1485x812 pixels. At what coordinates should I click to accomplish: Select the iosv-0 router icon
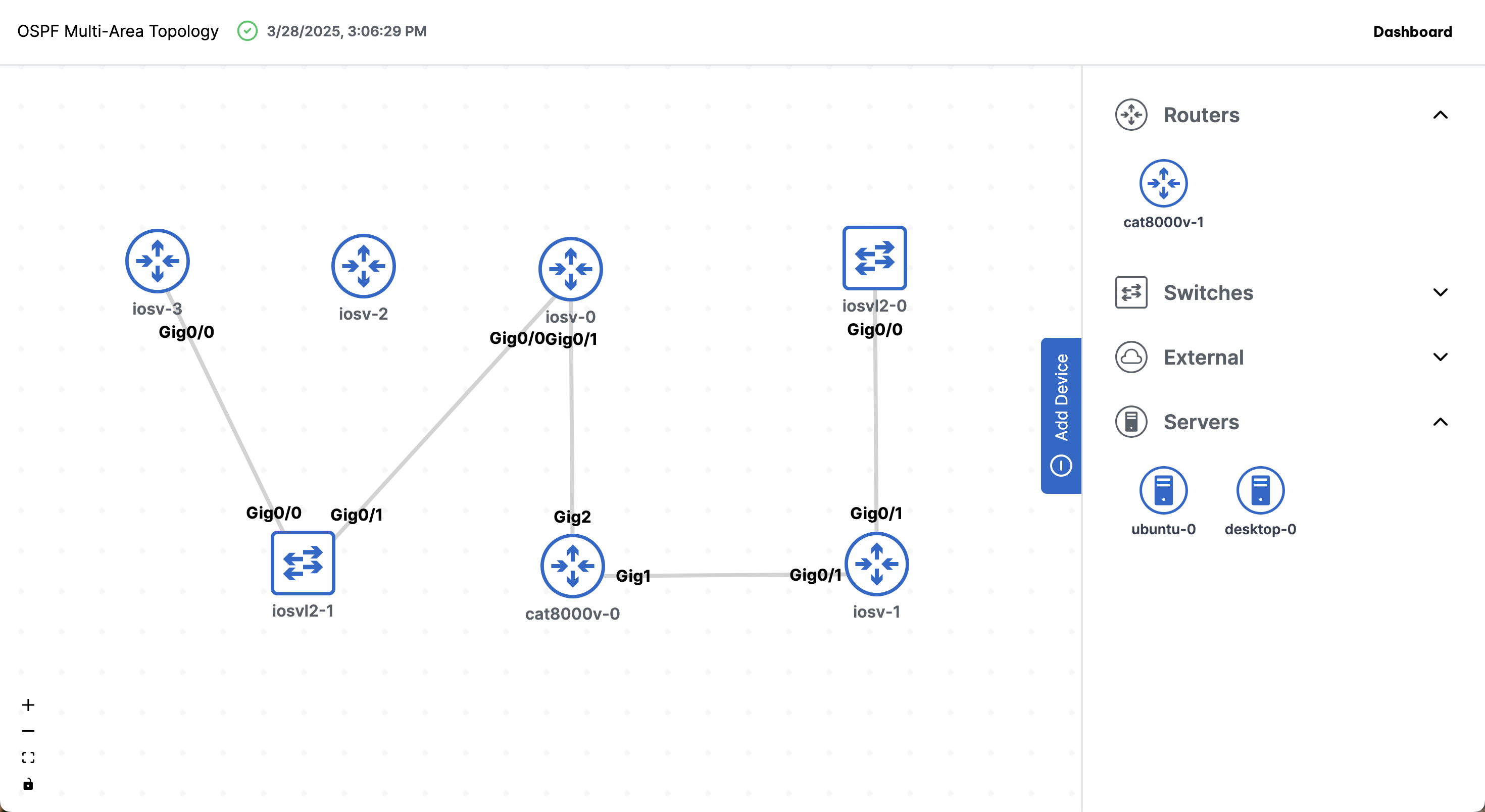click(570, 269)
